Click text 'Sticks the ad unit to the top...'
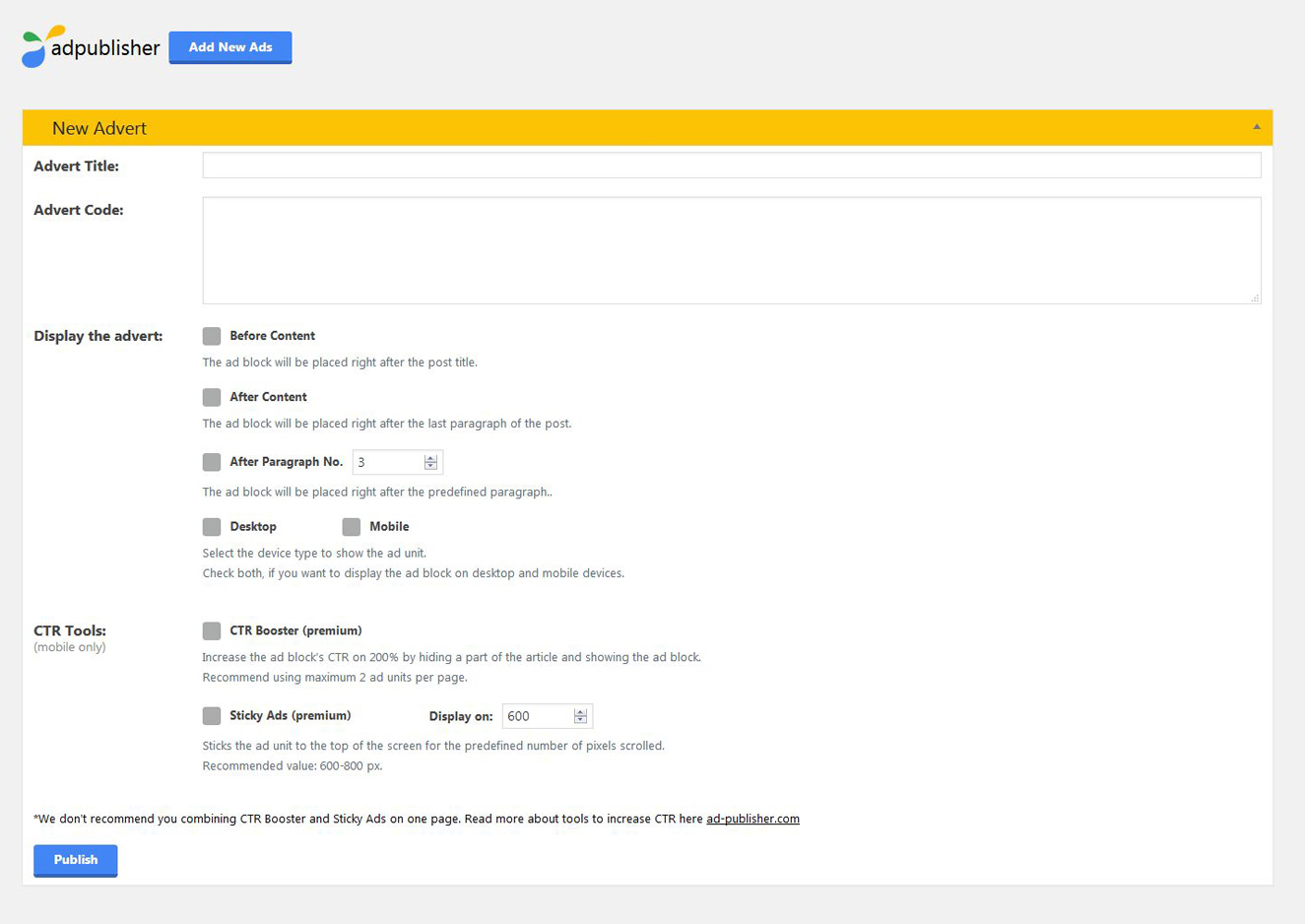1305x924 pixels. 433,746
